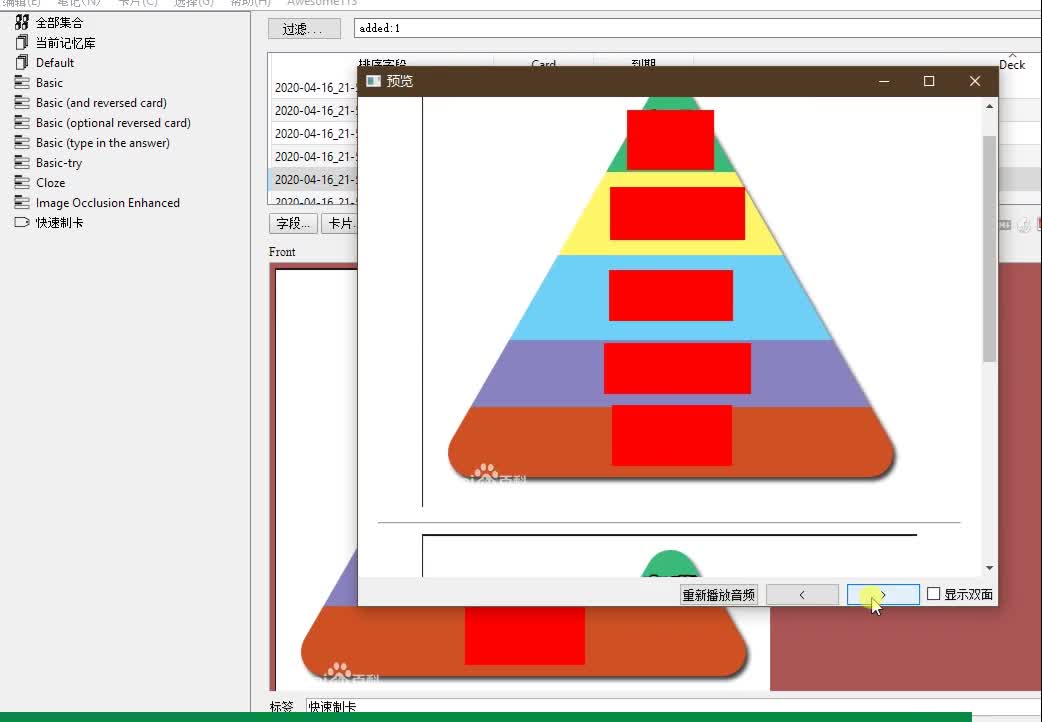The image size is (1042, 722).
Task: Click the 标签 tags field containing 快速制卡
Action: coord(671,706)
